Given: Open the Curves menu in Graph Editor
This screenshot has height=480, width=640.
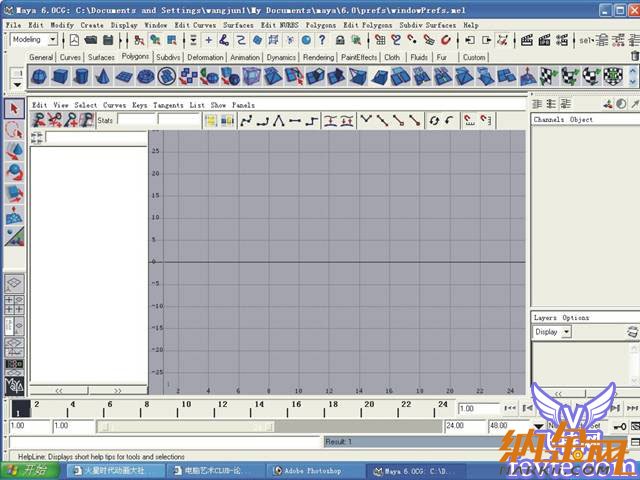Looking at the screenshot, I should click(114, 105).
